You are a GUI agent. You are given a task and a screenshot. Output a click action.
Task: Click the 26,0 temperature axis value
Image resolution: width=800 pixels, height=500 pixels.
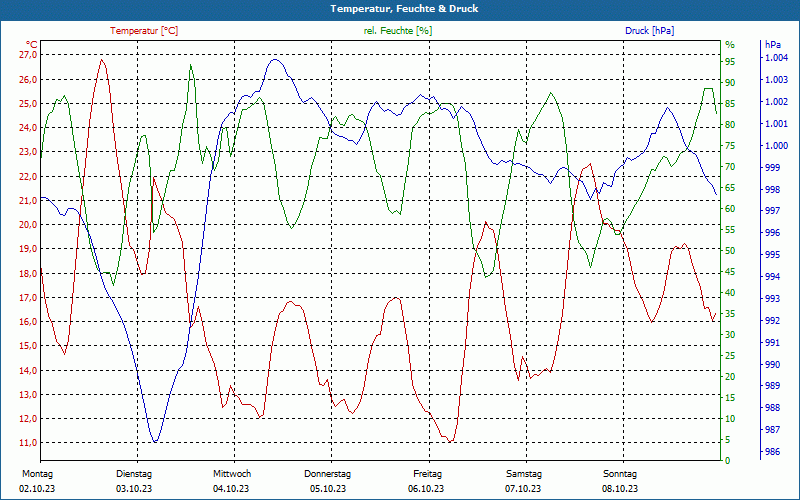click(28, 80)
